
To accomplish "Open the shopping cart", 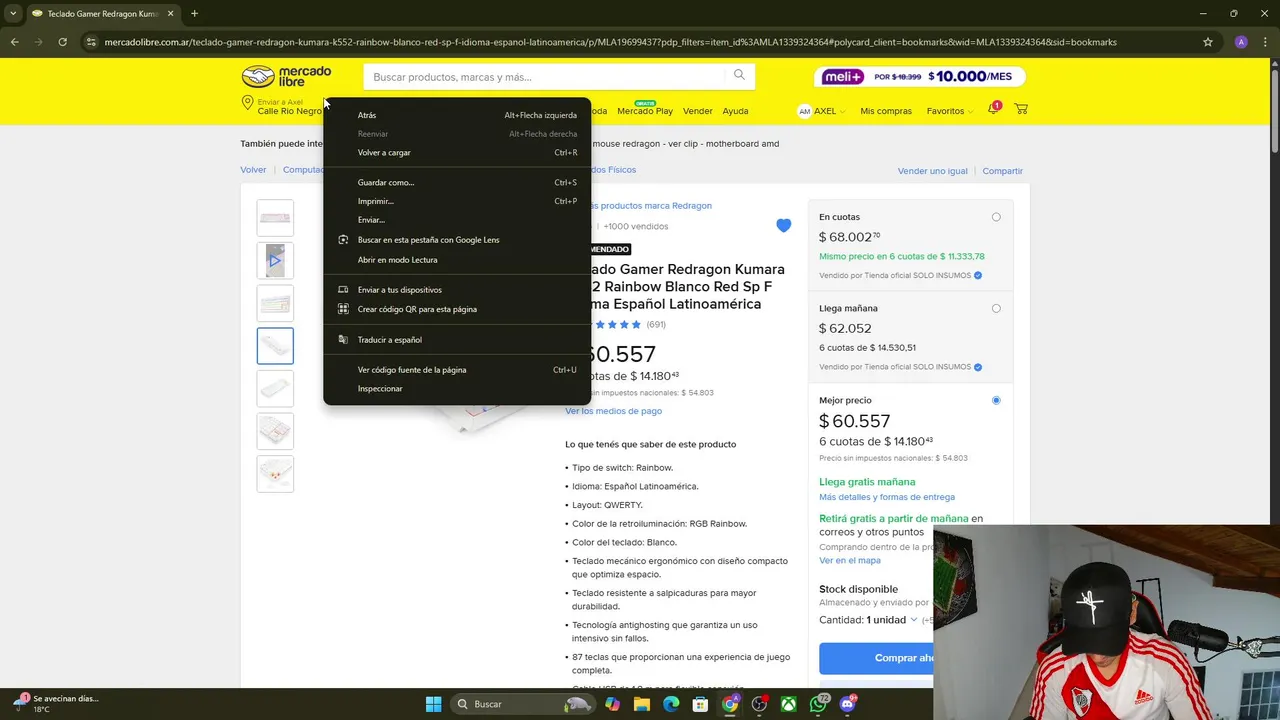I will (x=1021, y=109).
